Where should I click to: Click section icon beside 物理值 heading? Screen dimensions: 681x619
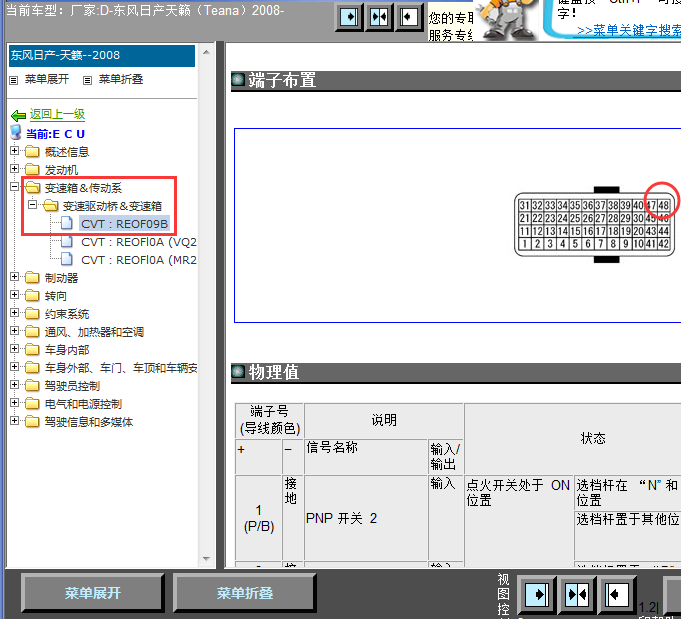238,371
